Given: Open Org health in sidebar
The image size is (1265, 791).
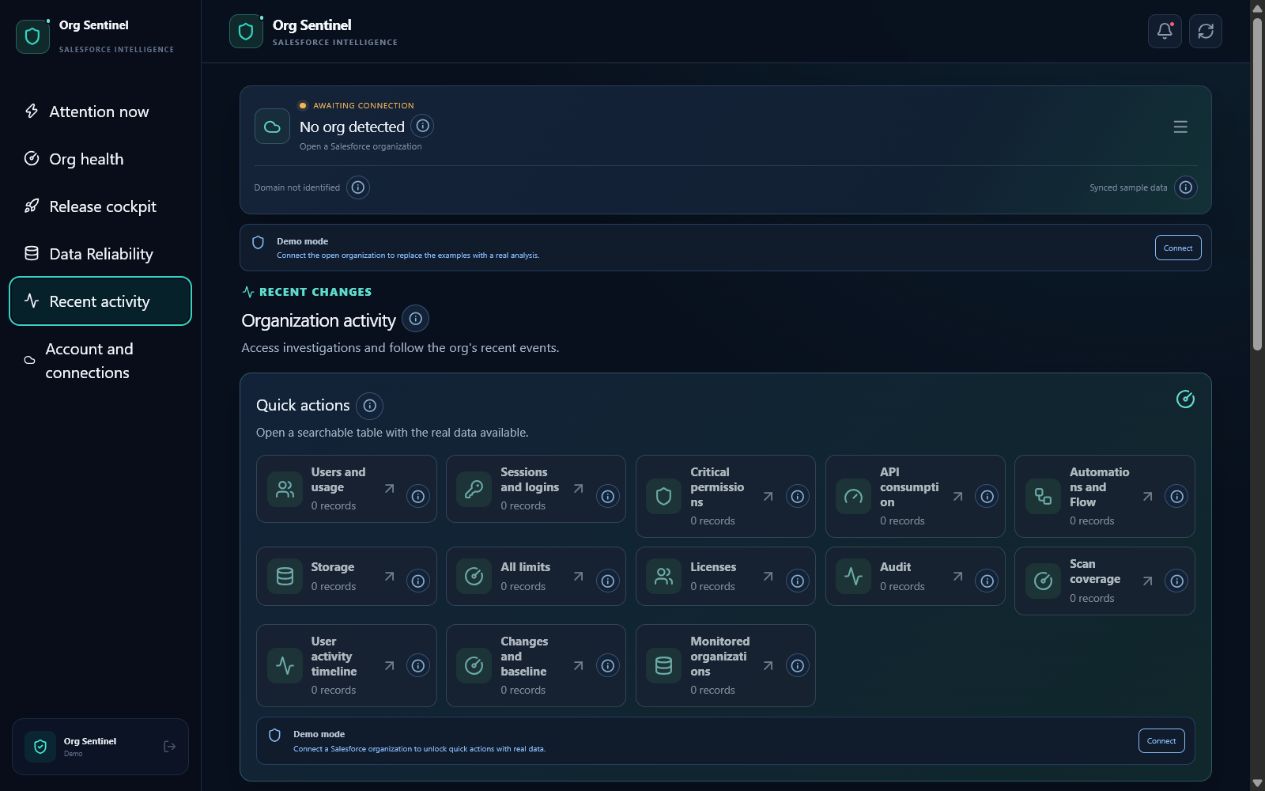Looking at the screenshot, I should click(x=100, y=159).
